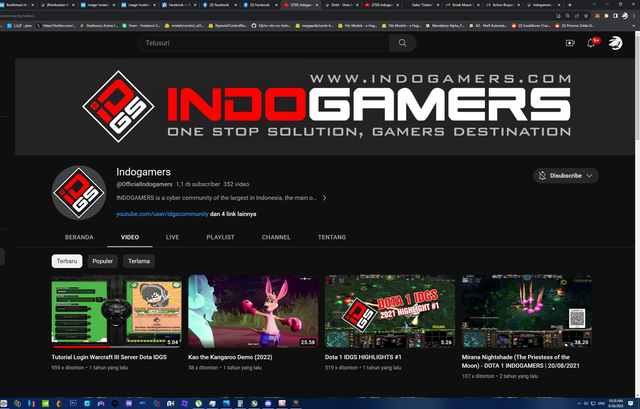The image size is (640, 409).
Task: Select the Terlama filter chip
Action: pyautogui.click(x=139, y=261)
